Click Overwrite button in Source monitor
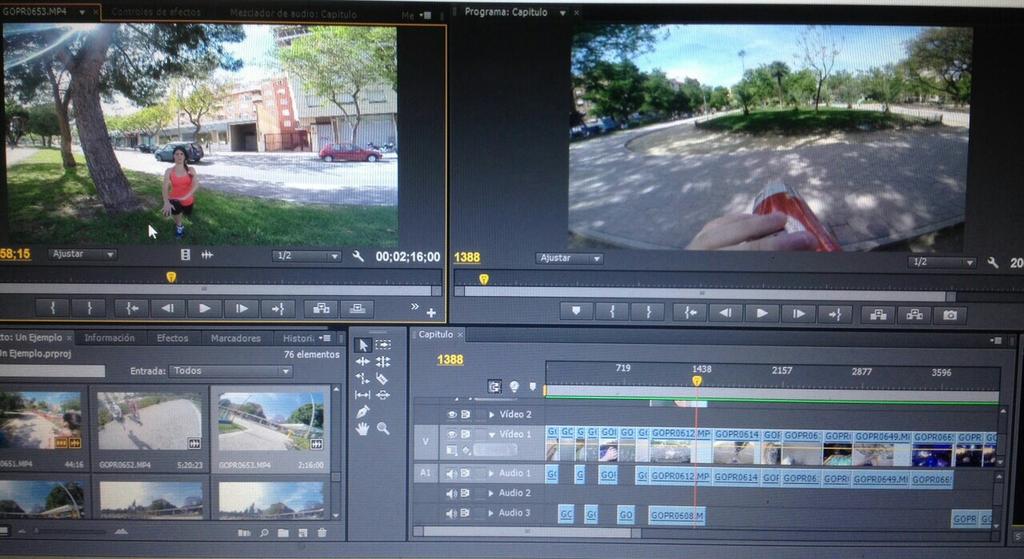The image size is (1024, 559). coord(357,308)
